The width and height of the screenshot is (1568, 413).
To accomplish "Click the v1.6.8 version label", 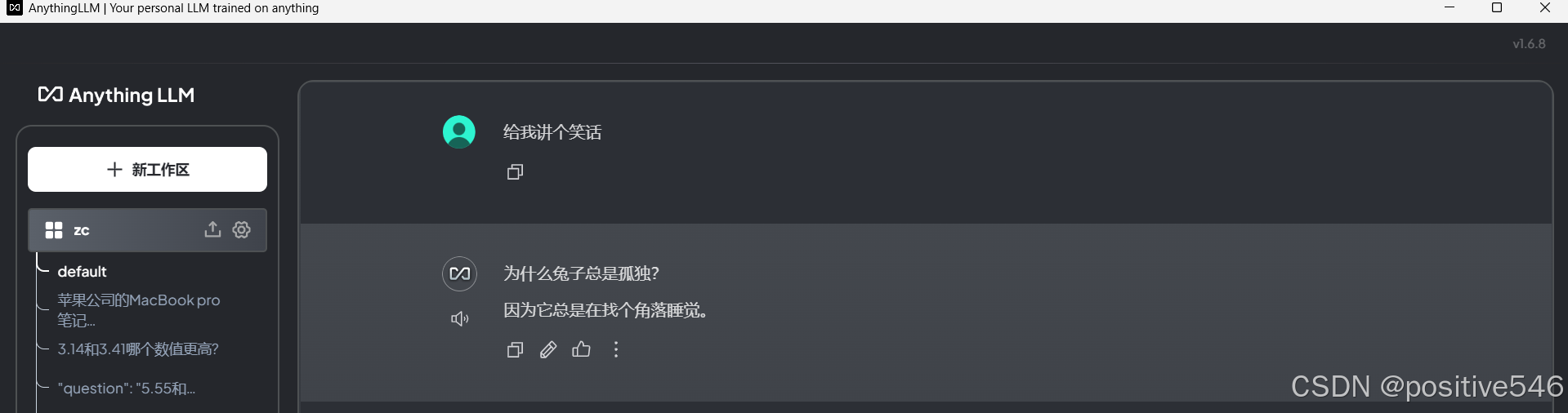I will 1529,44.
